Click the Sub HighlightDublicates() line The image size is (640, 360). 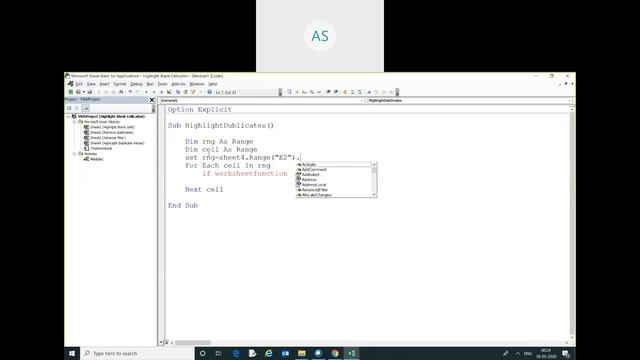221,125
